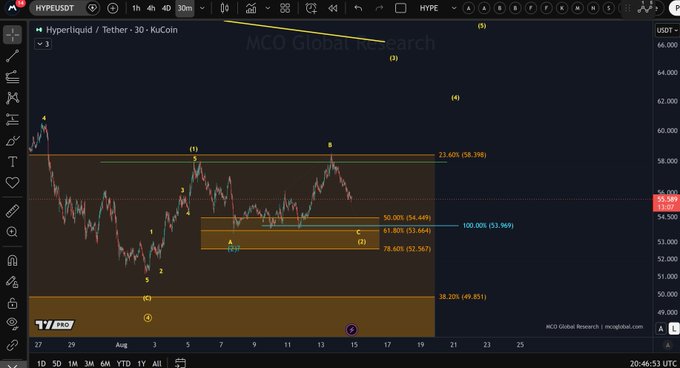Toggle lock all drawings
680x368 pixels.
[x=13, y=303]
